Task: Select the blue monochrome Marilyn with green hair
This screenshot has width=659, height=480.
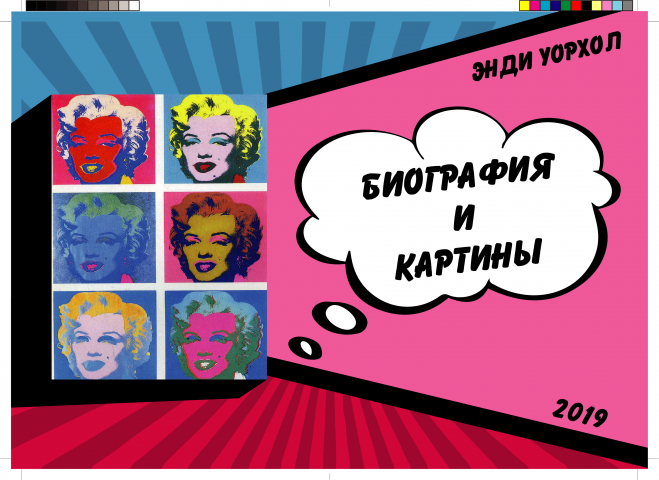Action: coord(104,238)
